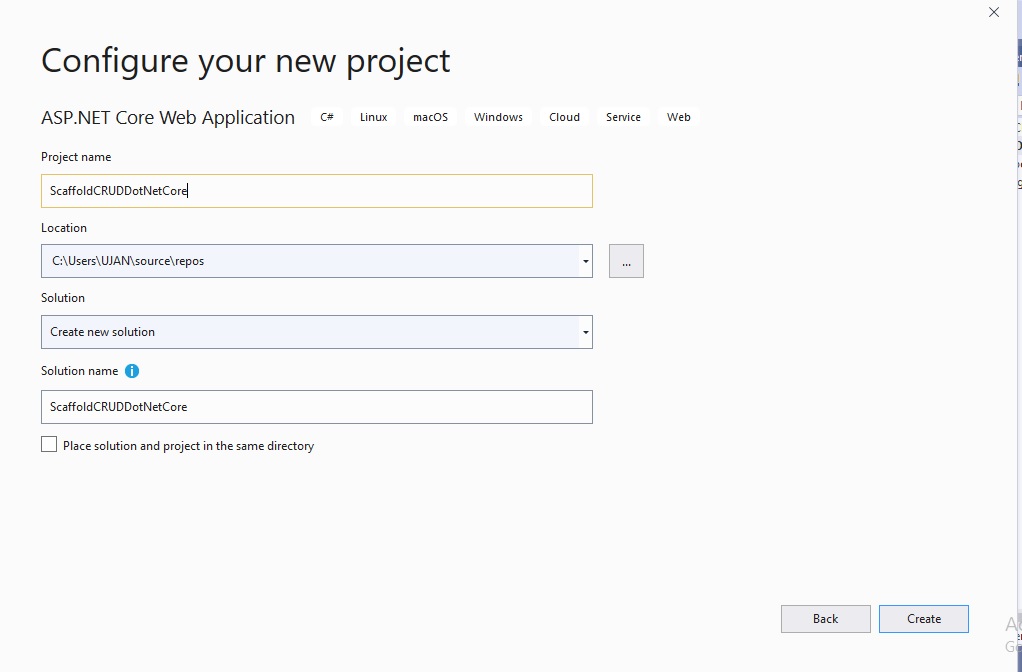
Task: Click the Location path text field
Action: tap(310, 261)
